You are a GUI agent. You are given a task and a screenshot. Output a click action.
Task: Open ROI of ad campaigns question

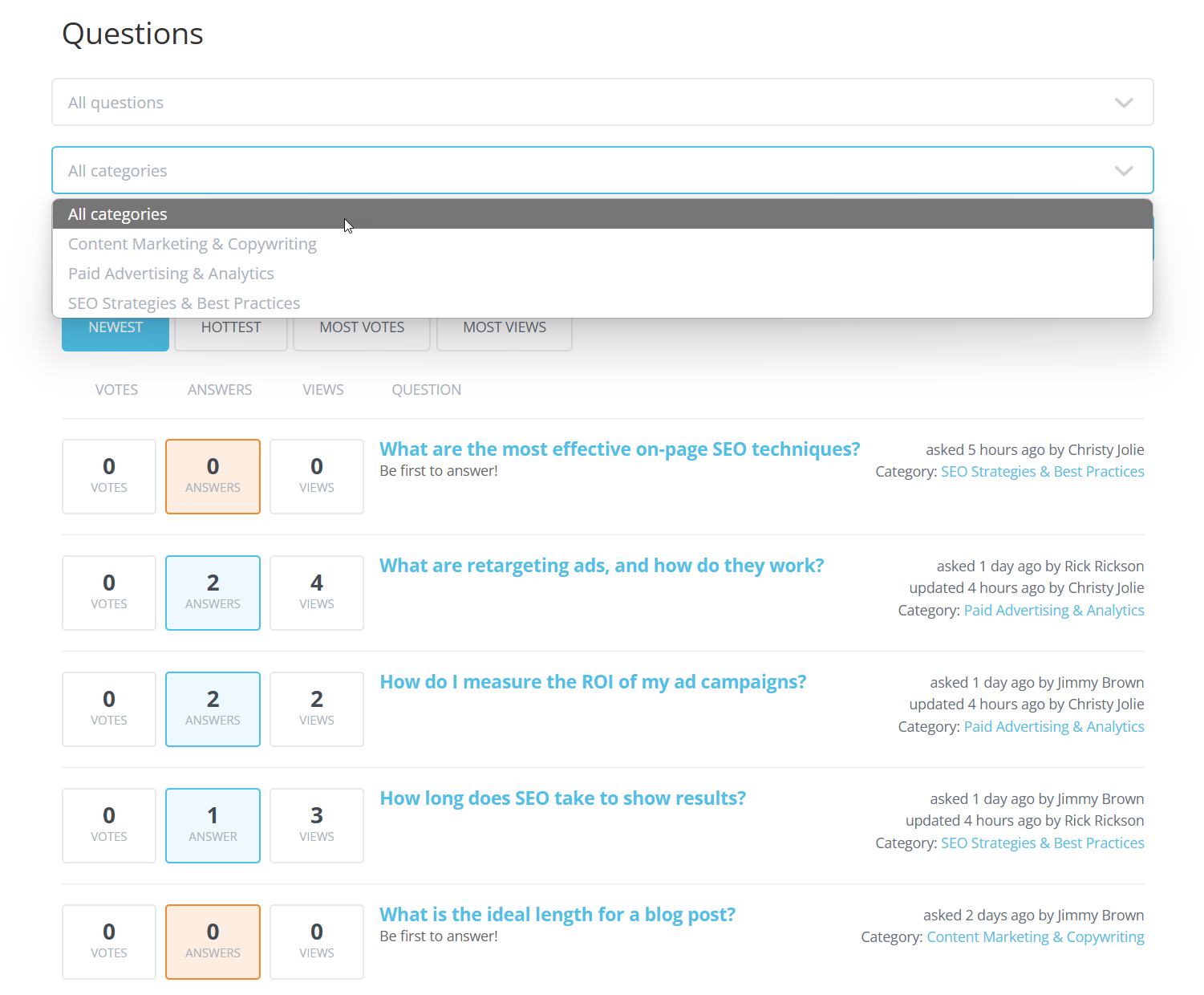point(593,682)
